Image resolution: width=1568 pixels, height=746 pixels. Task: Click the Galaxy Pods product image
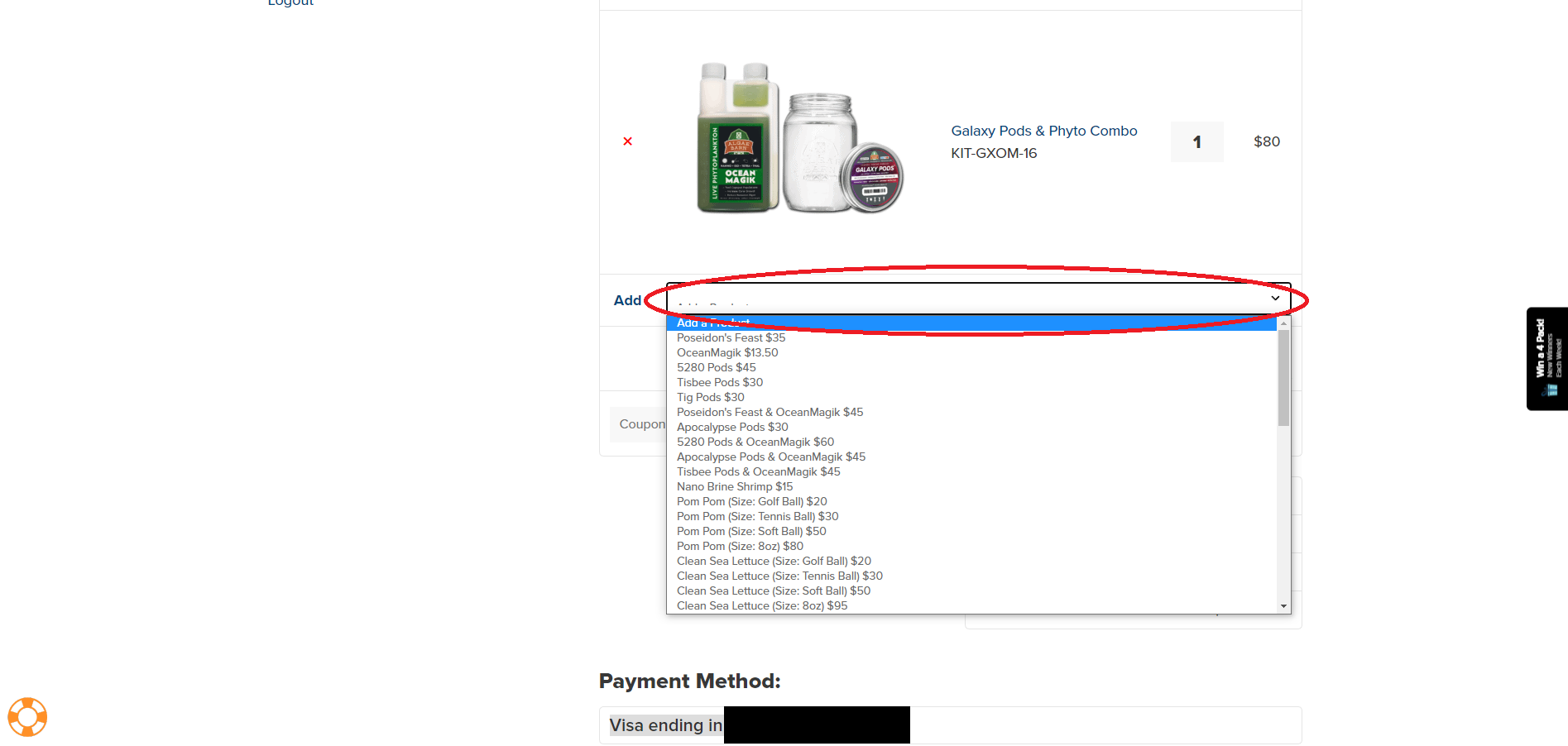coord(800,138)
